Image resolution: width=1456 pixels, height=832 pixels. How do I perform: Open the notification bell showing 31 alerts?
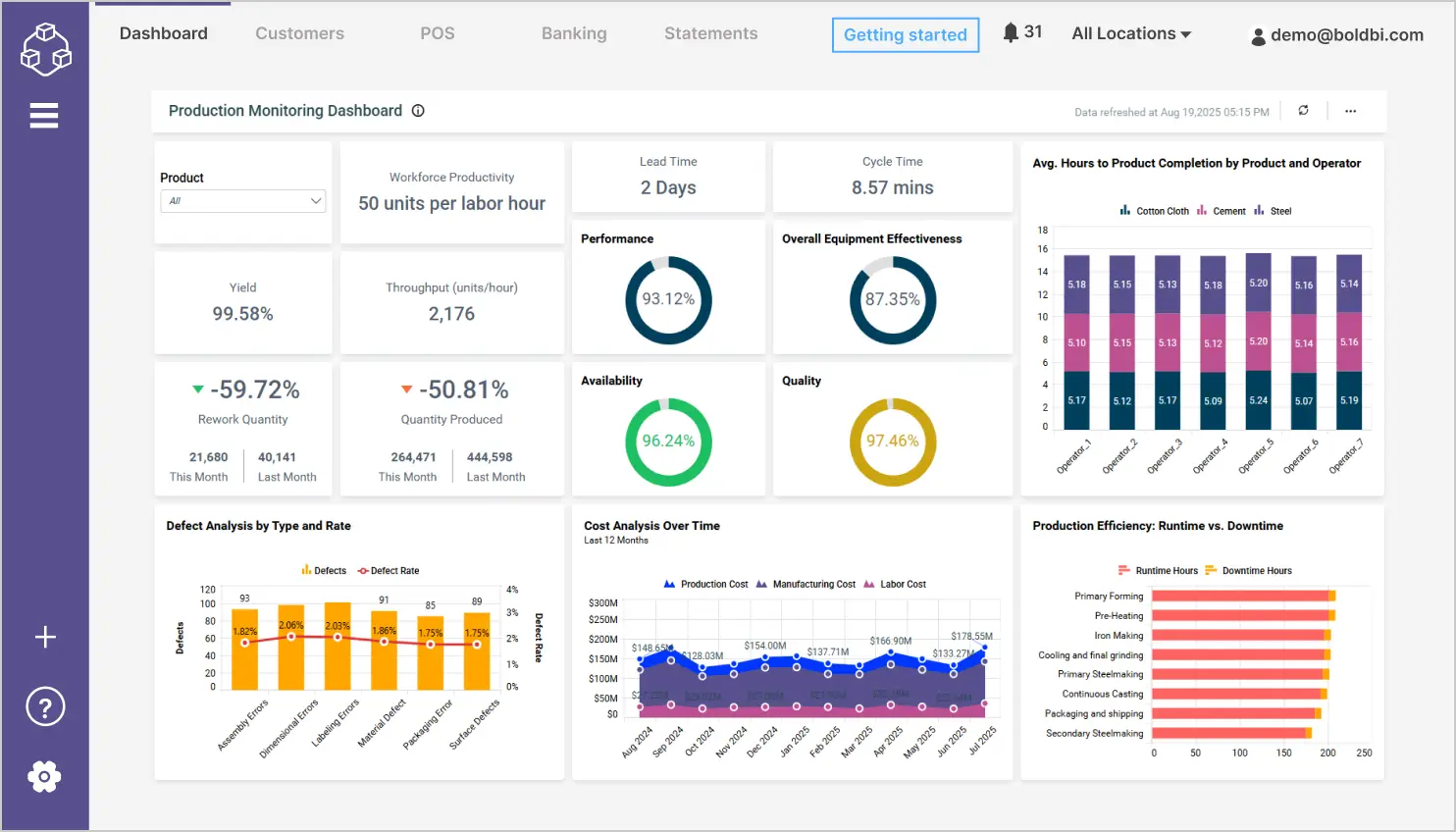[1013, 30]
